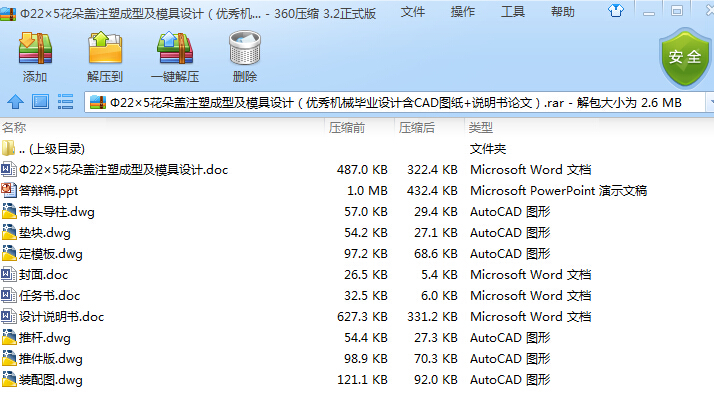Click Word icon of Φ22×5花朵盖注塑成型及模具设计.doc

[8, 169]
